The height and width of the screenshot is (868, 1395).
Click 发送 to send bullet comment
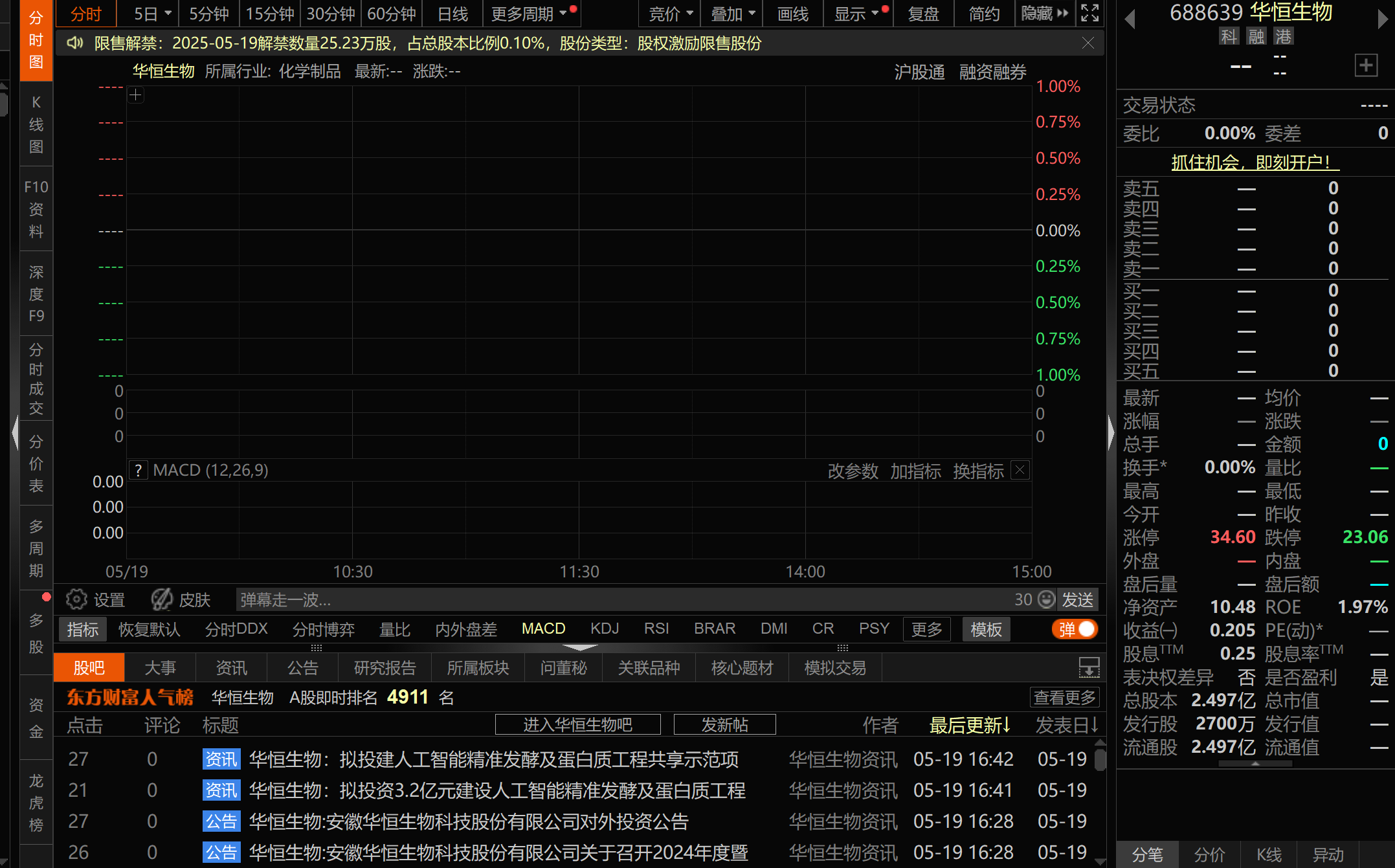click(1077, 599)
